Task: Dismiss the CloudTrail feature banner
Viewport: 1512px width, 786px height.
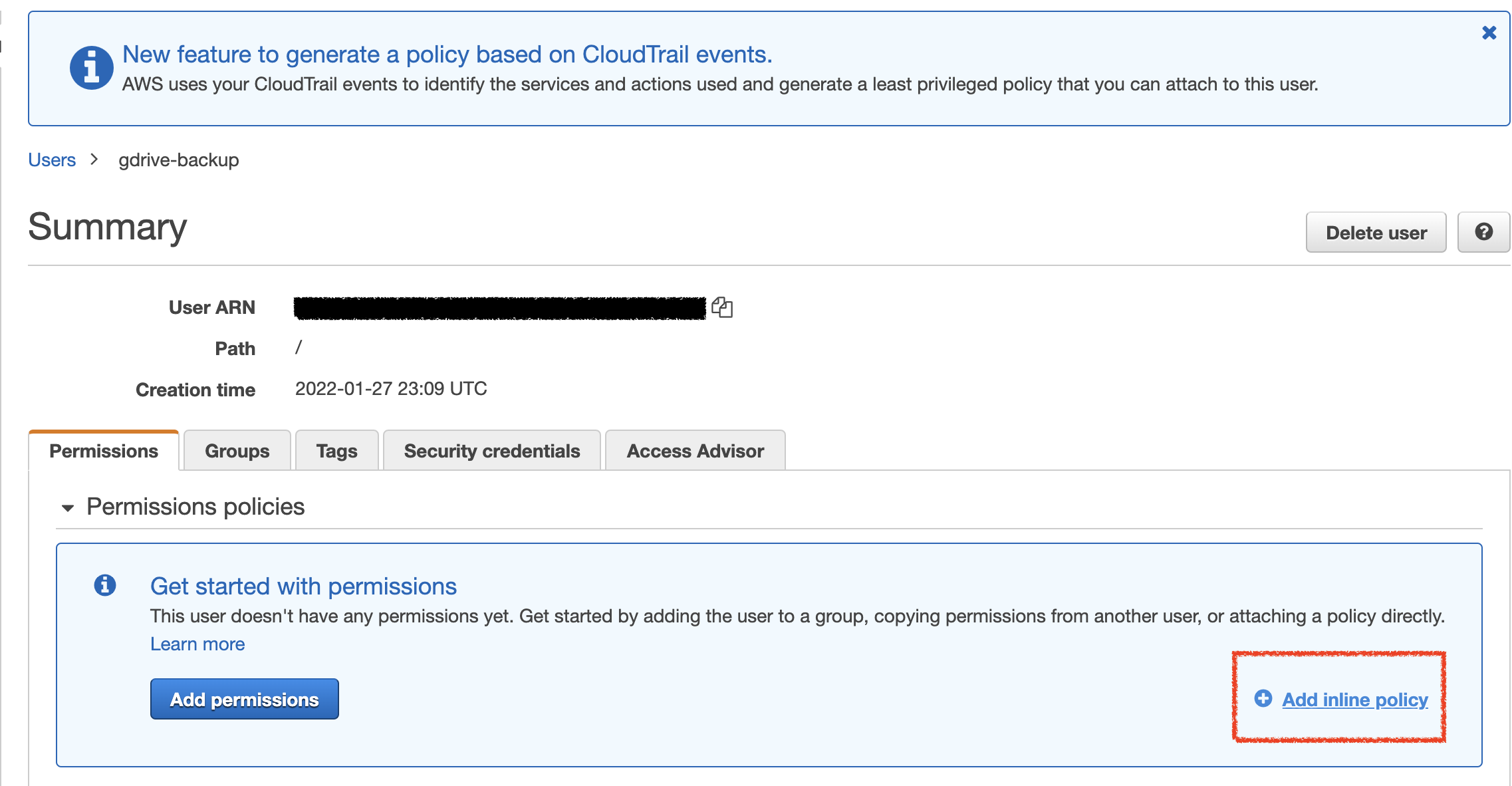Action: (1489, 33)
